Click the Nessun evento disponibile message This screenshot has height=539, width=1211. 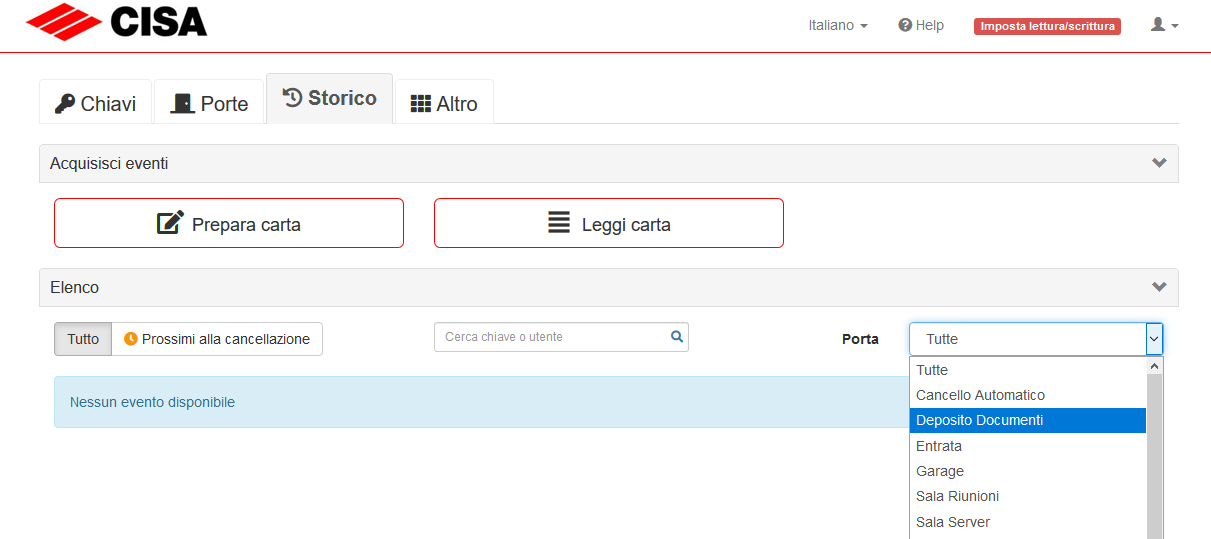[152, 402]
